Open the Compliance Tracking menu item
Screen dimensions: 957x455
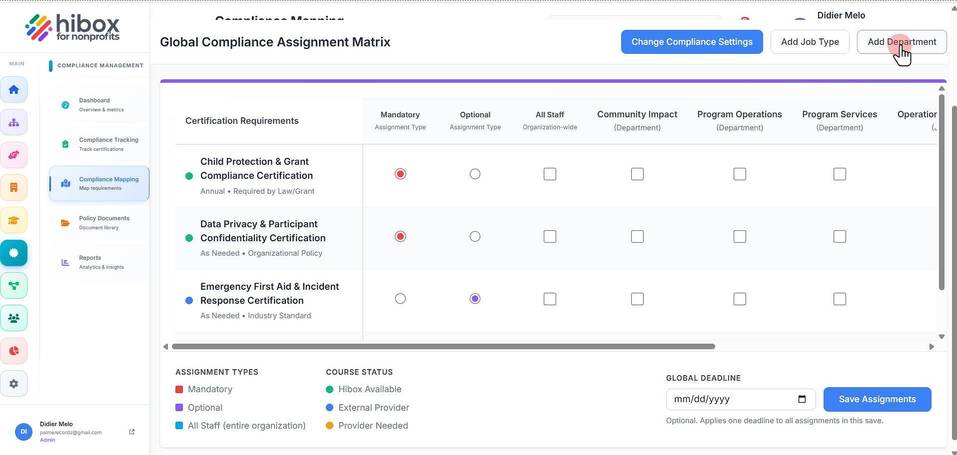[99, 144]
